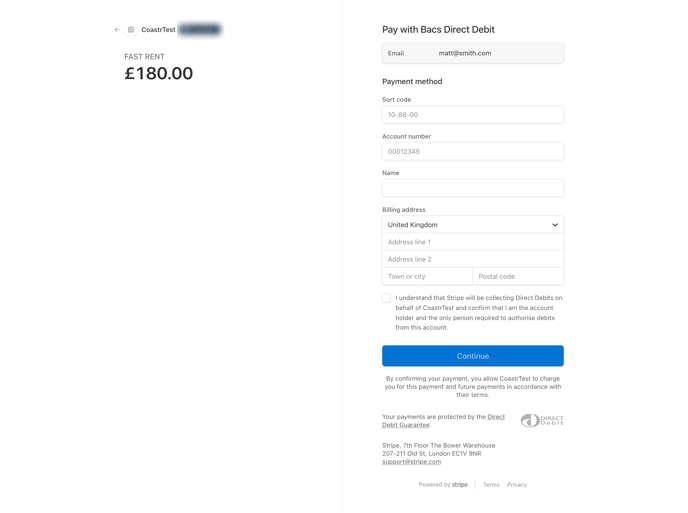Click Address line 1 field
688x513 pixels.
click(x=472, y=242)
